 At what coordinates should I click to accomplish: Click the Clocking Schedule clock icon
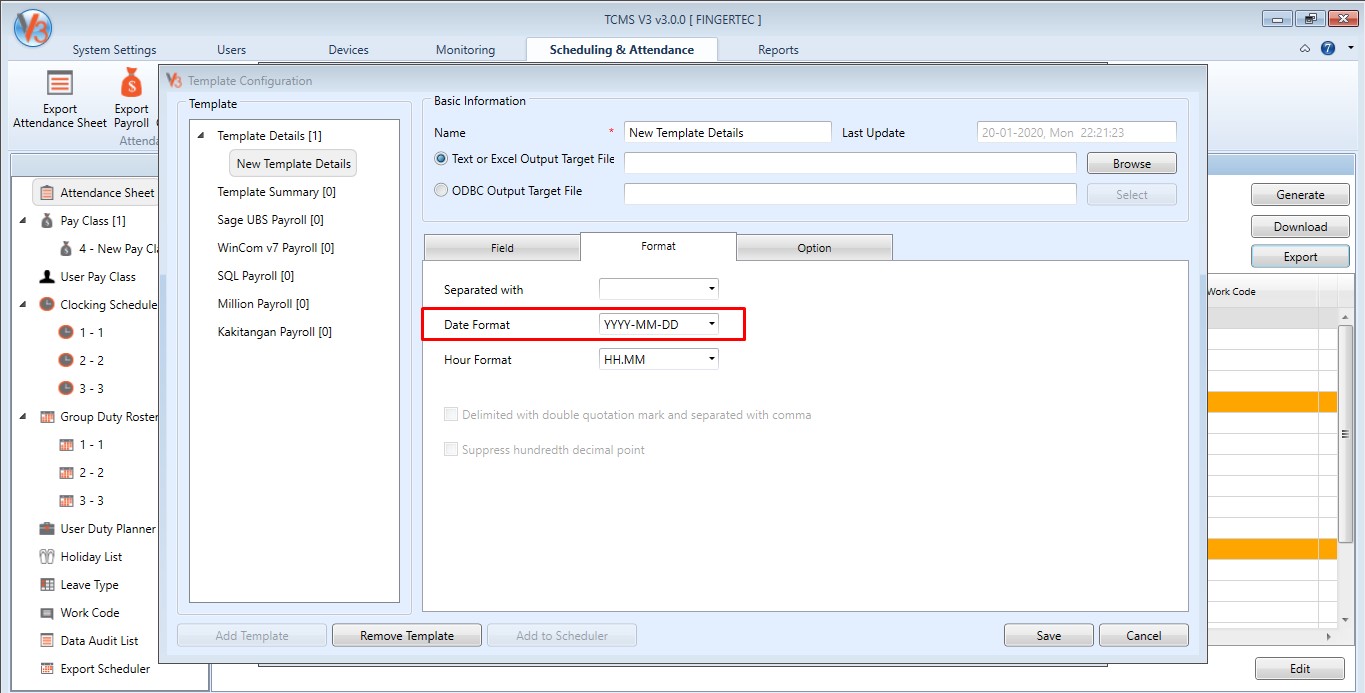pyautogui.click(x=46, y=304)
